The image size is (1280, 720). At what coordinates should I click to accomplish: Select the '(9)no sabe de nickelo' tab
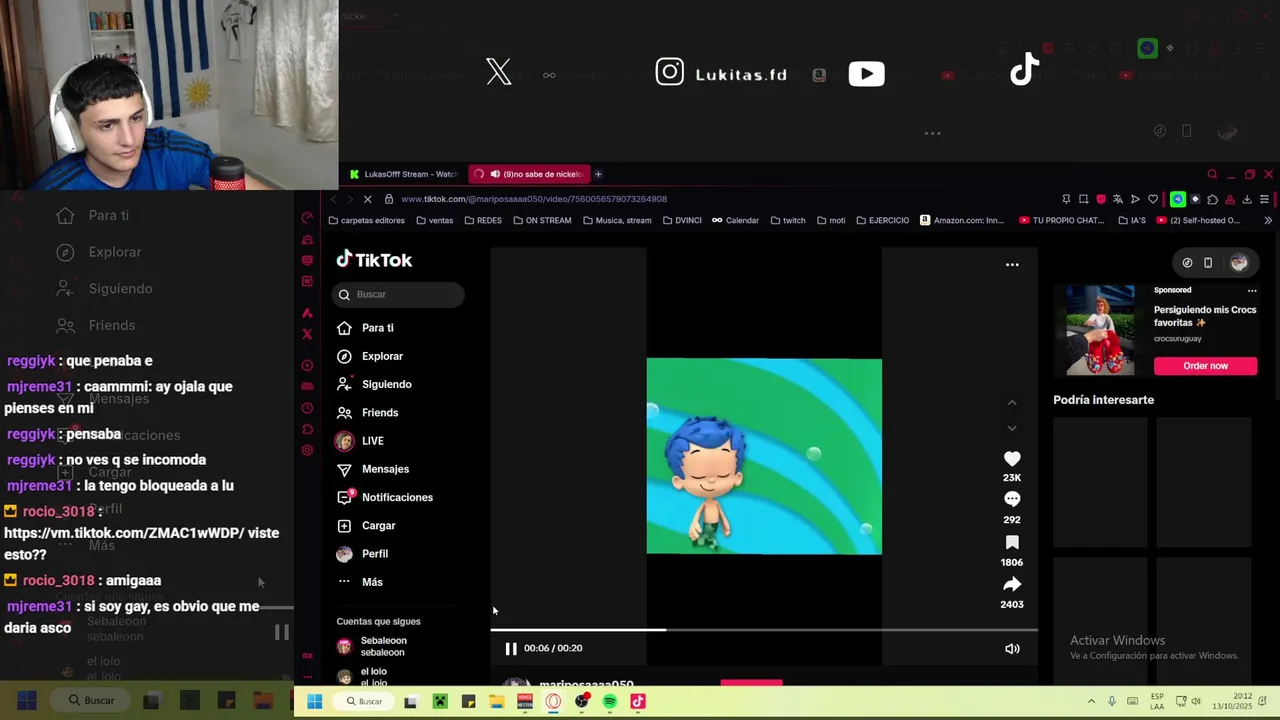[530, 174]
